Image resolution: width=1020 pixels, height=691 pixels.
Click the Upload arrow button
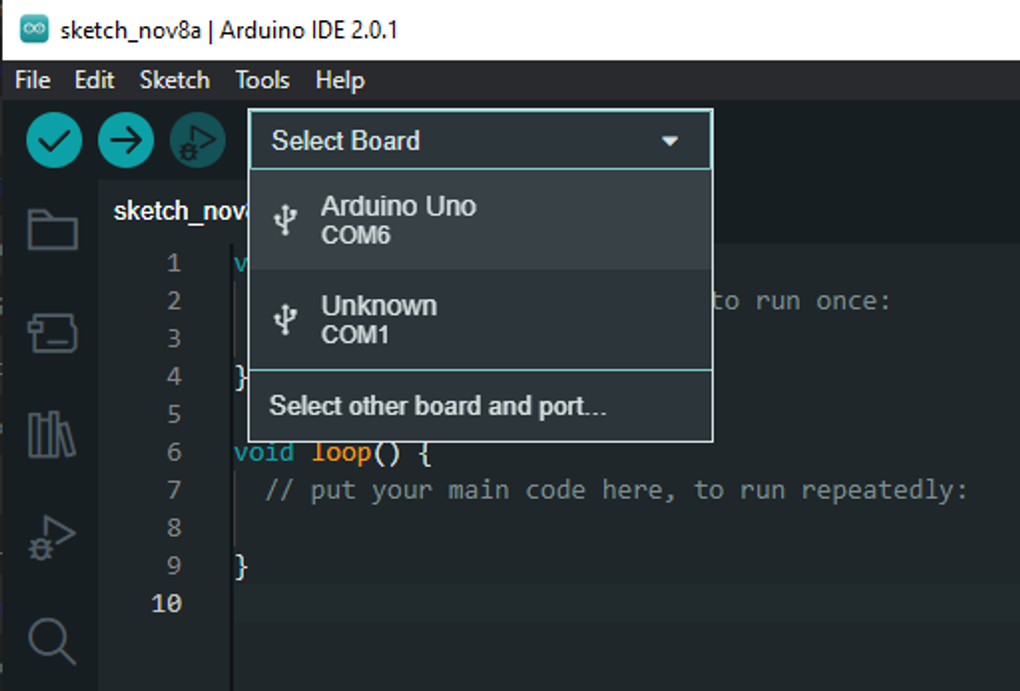click(125, 141)
